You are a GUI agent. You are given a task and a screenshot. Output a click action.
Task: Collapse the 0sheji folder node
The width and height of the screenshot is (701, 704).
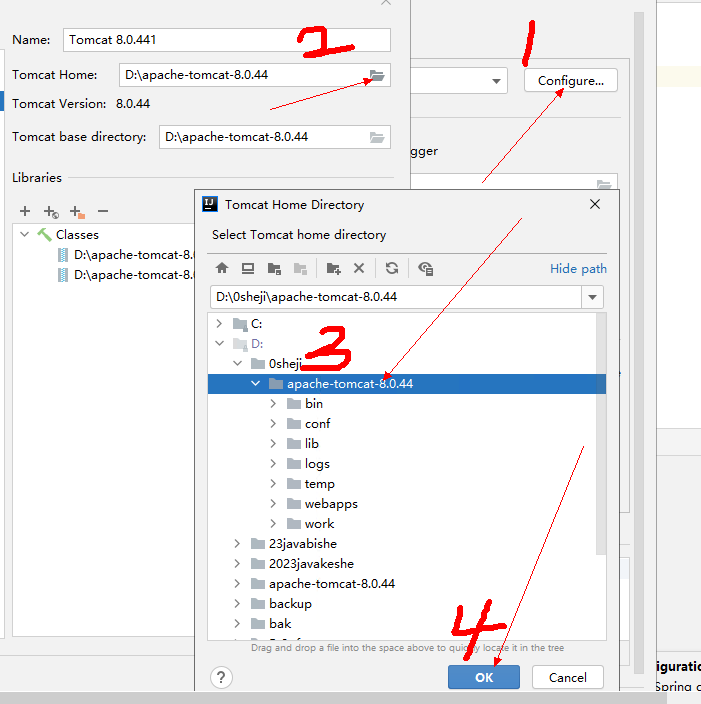[x=238, y=363]
